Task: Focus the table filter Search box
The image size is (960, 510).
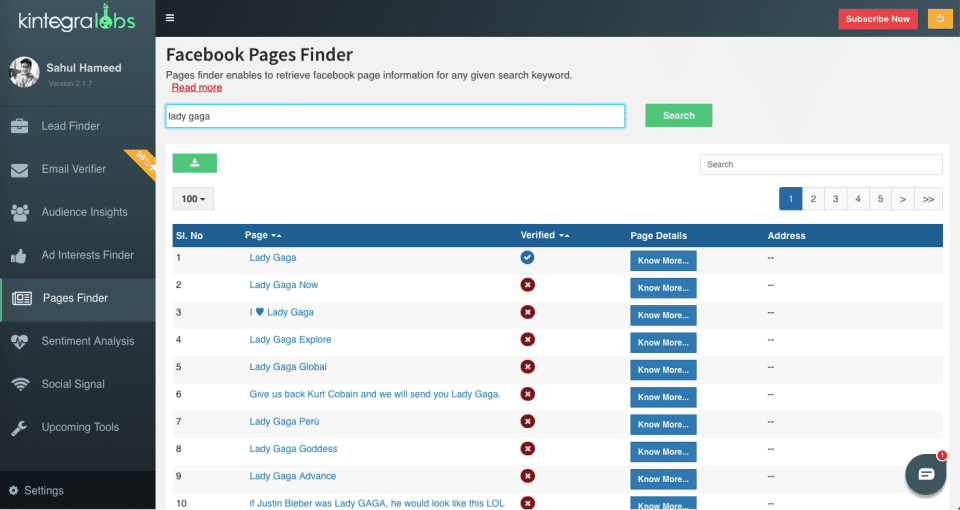Action: [821, 164]
